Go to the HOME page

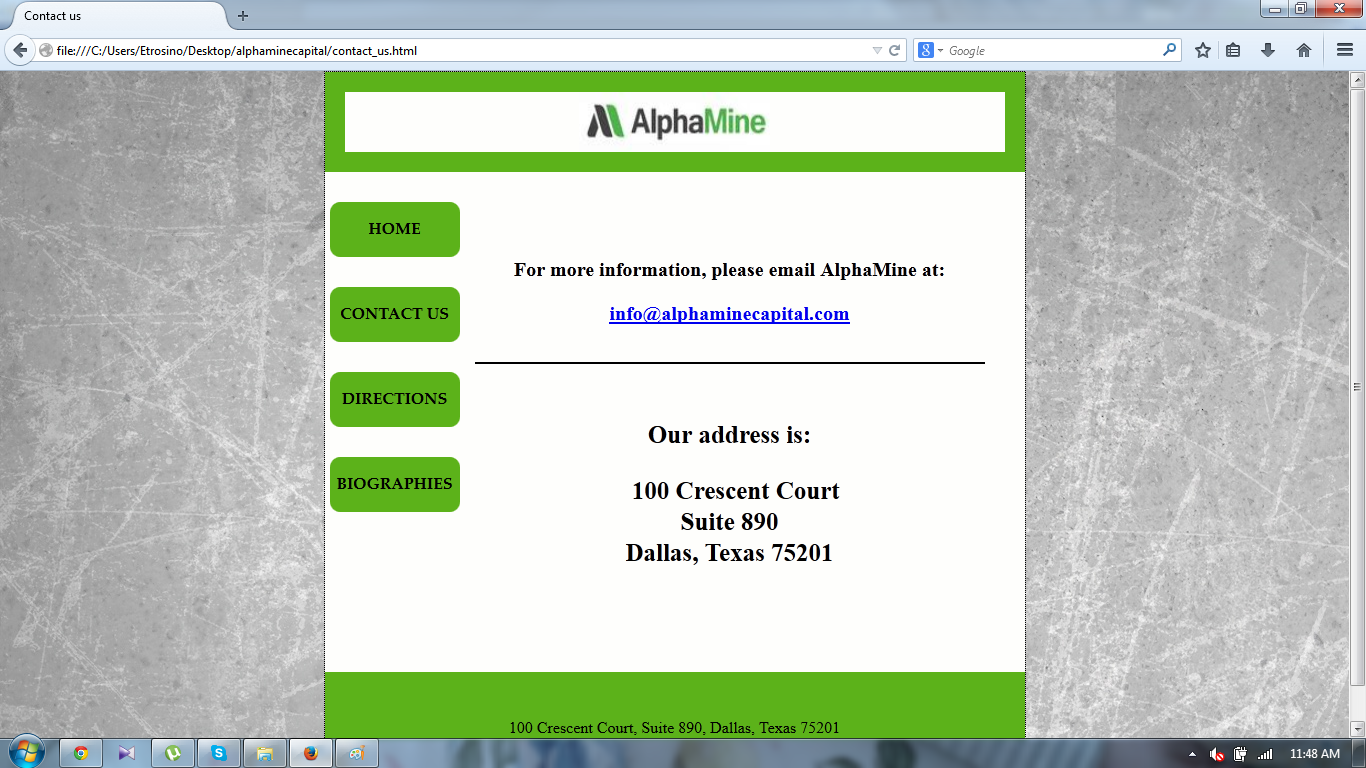(x=395, y=229)
